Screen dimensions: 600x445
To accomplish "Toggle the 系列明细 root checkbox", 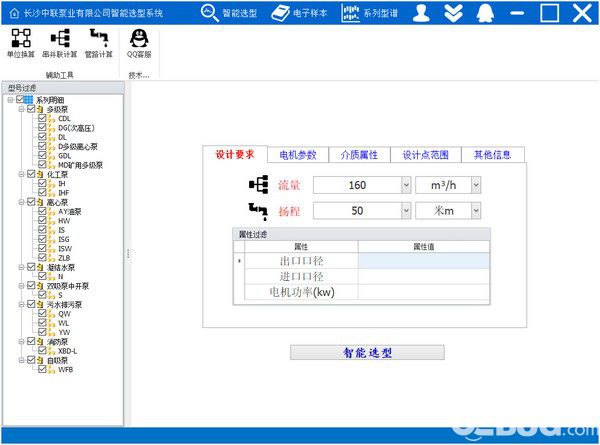I will [20, 99].
